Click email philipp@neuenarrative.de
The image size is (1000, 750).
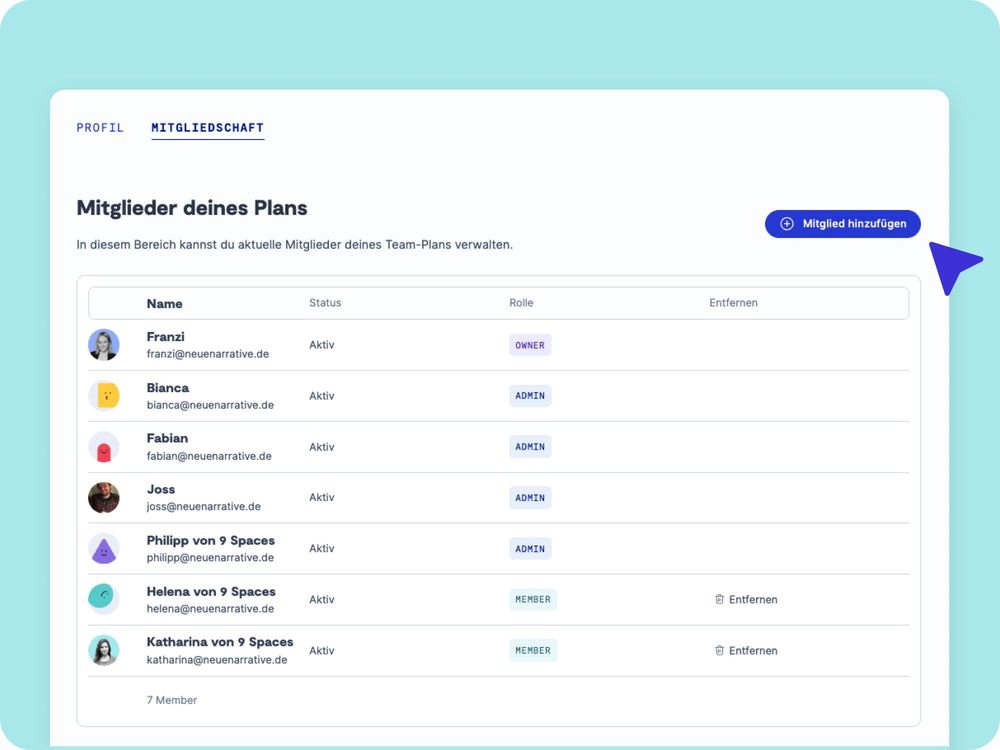(x=210, y=557)
